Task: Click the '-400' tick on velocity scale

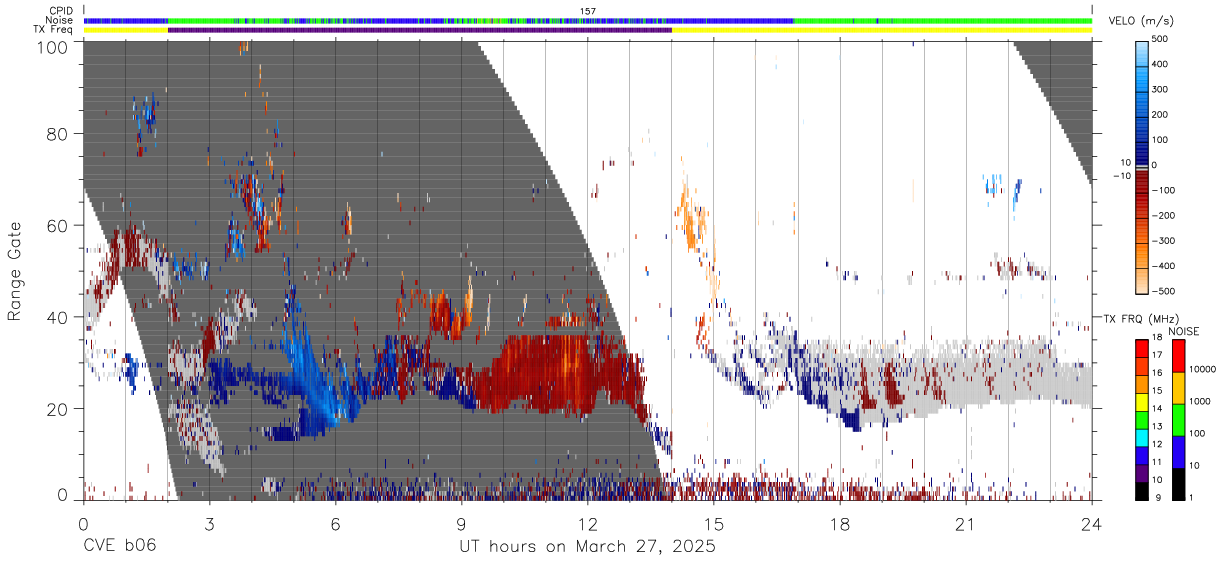Action: (x=1163, y=266)
